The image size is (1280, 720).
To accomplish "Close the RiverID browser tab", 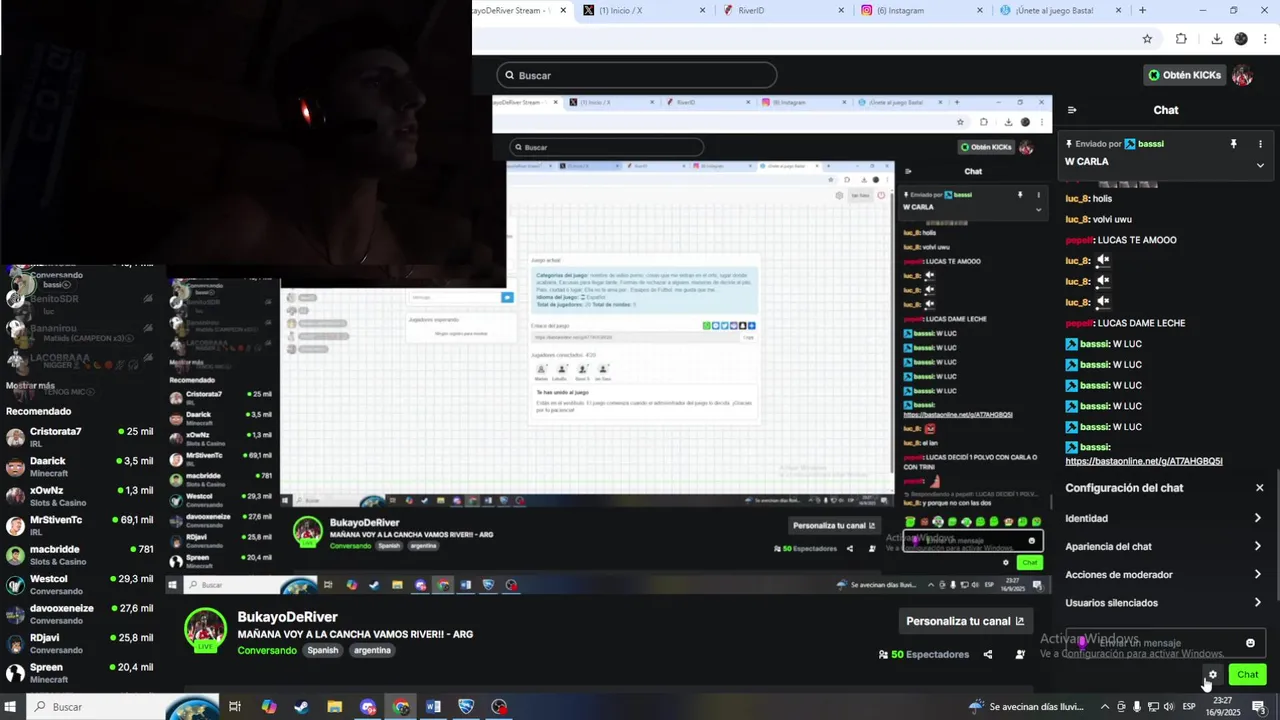I will click(841, 10).
